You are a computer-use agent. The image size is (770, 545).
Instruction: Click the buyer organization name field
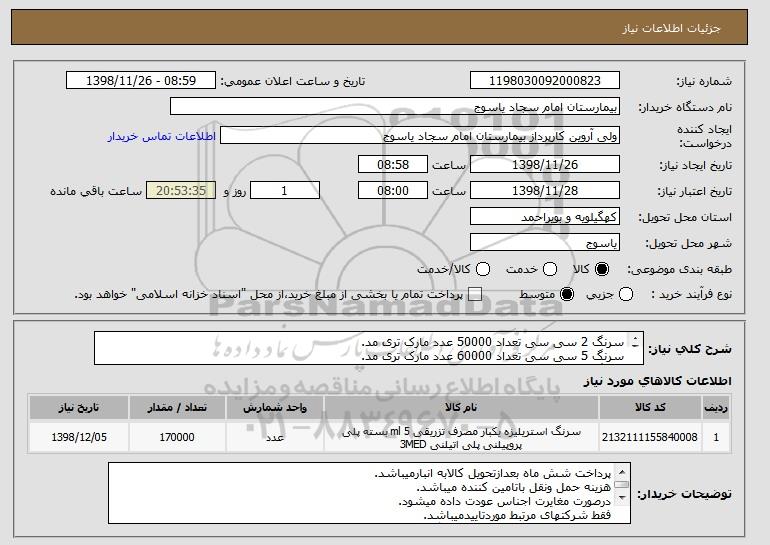coord(395,107)
